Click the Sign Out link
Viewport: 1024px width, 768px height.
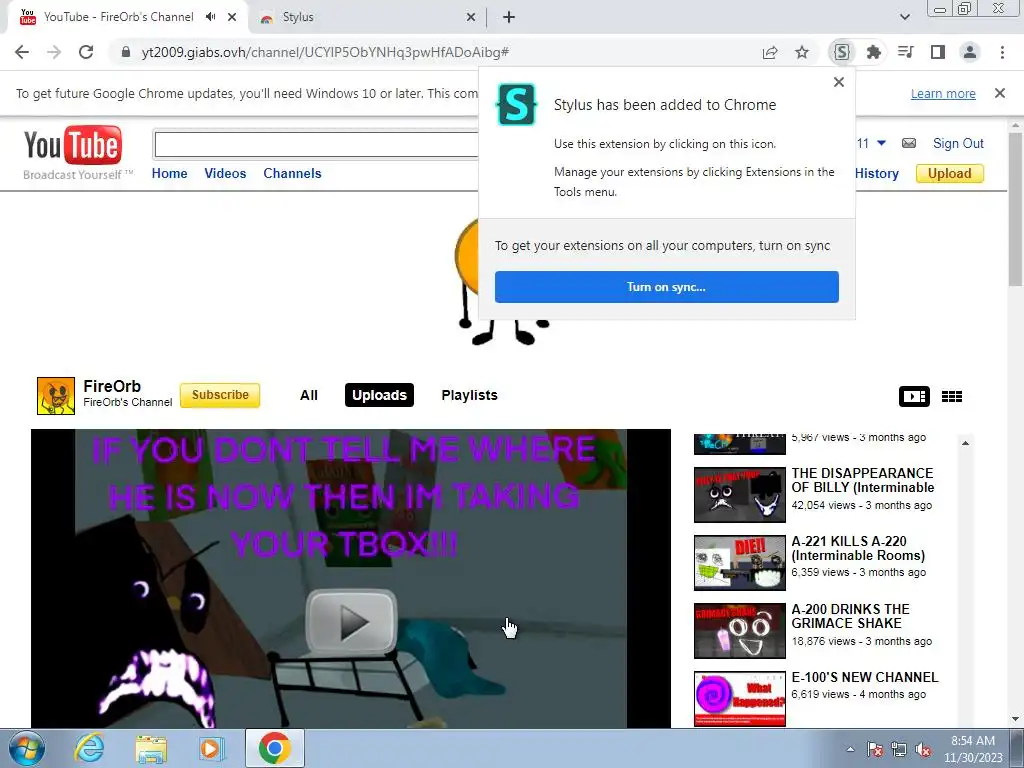click(x=958, y=143)
